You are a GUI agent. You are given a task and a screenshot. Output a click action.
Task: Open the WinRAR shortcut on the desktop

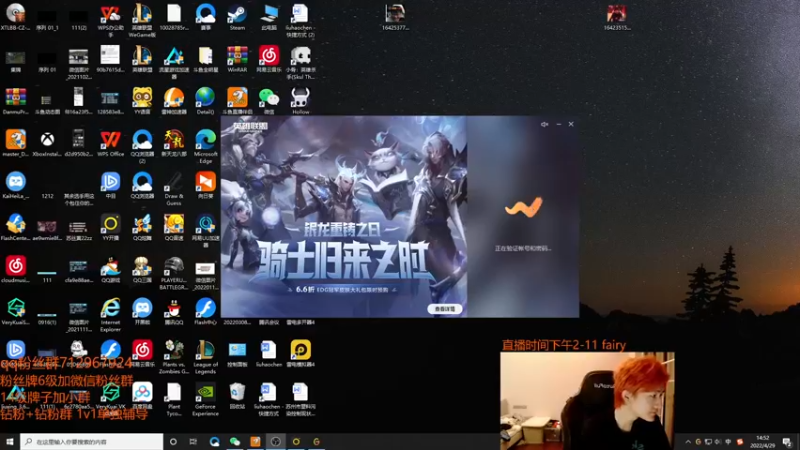[x=237, y=59]
